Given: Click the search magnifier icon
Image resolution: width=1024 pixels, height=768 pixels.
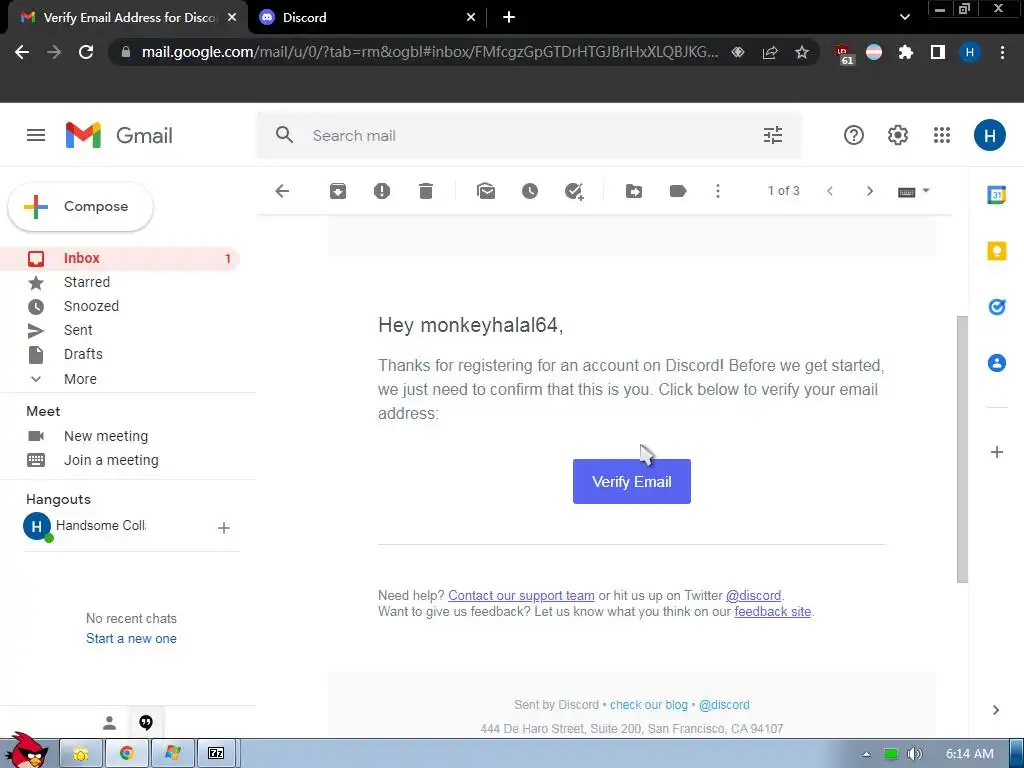Looking at the screenshot, I should 284,135.
